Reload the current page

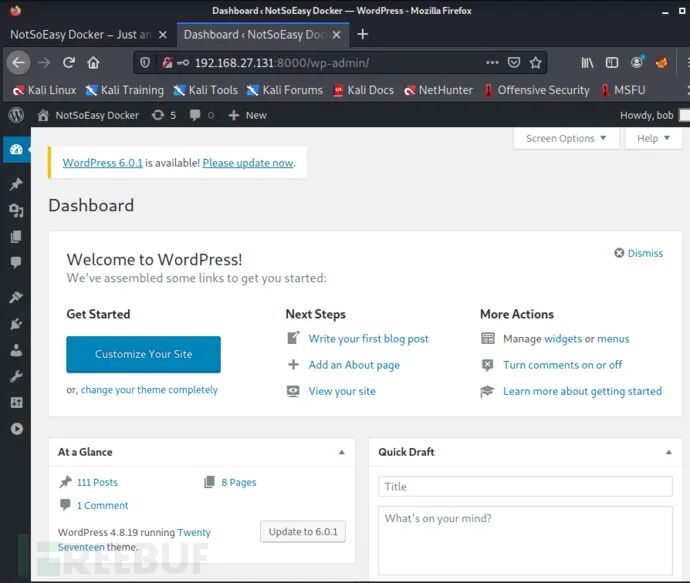[69, 63]
